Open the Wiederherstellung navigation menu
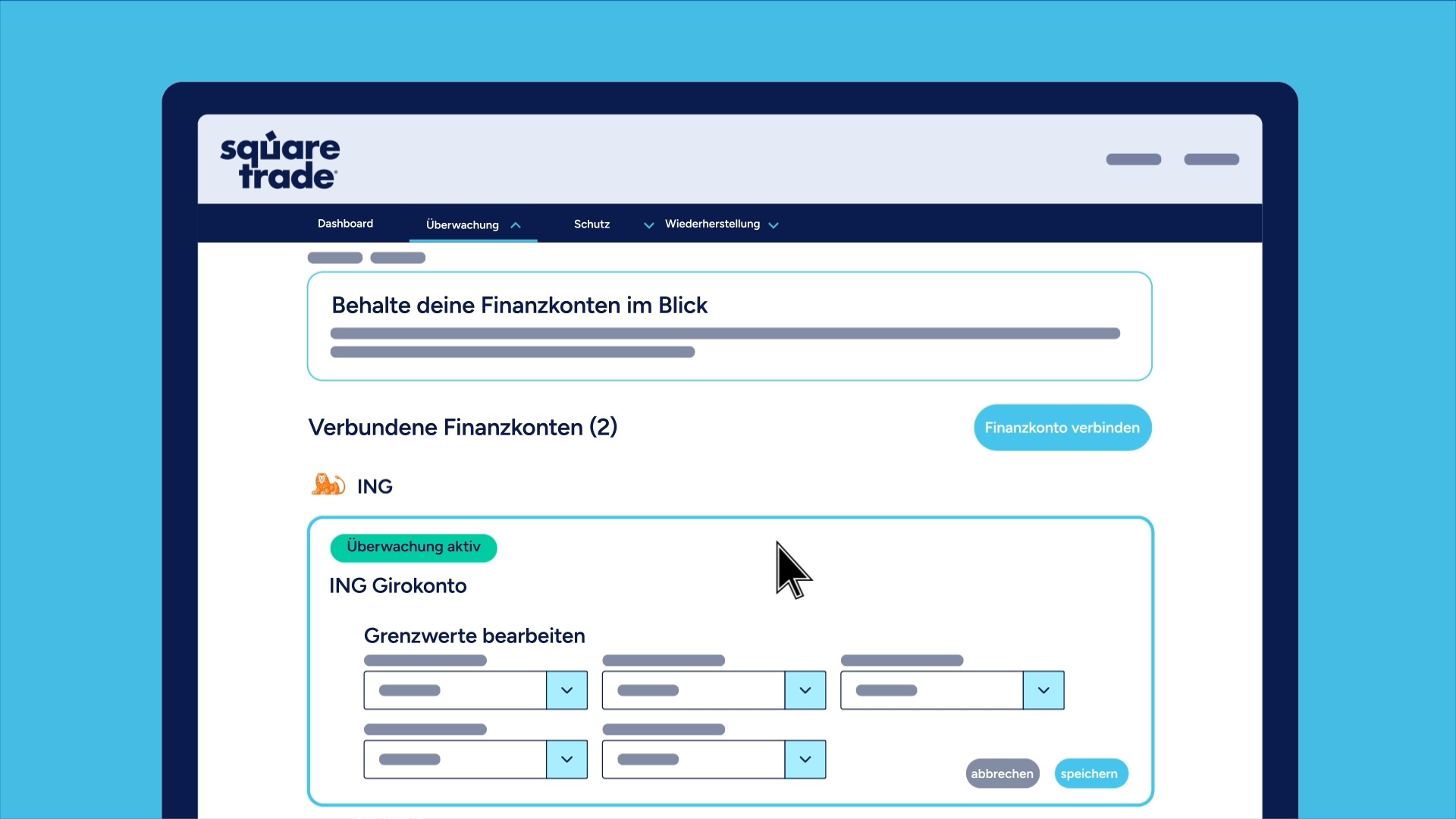The height and width of the screenshot is (819, 1456). [712, 224]
